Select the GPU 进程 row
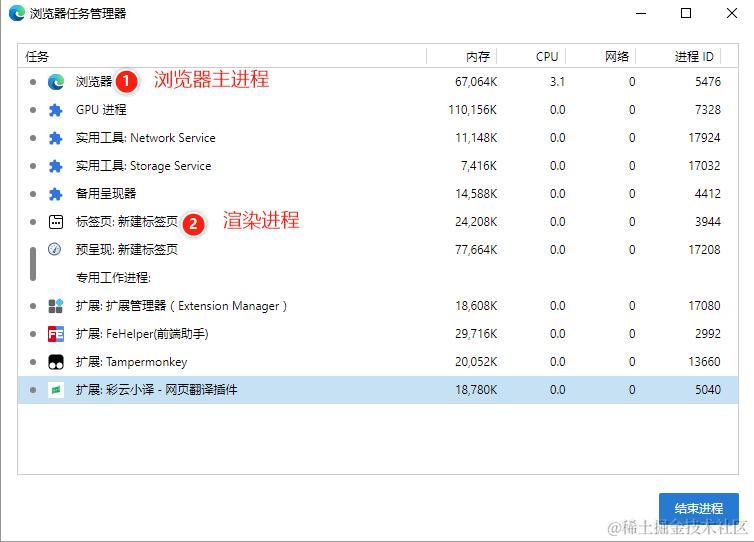Screen dimensions: 754x542 (x=378, y=110)
